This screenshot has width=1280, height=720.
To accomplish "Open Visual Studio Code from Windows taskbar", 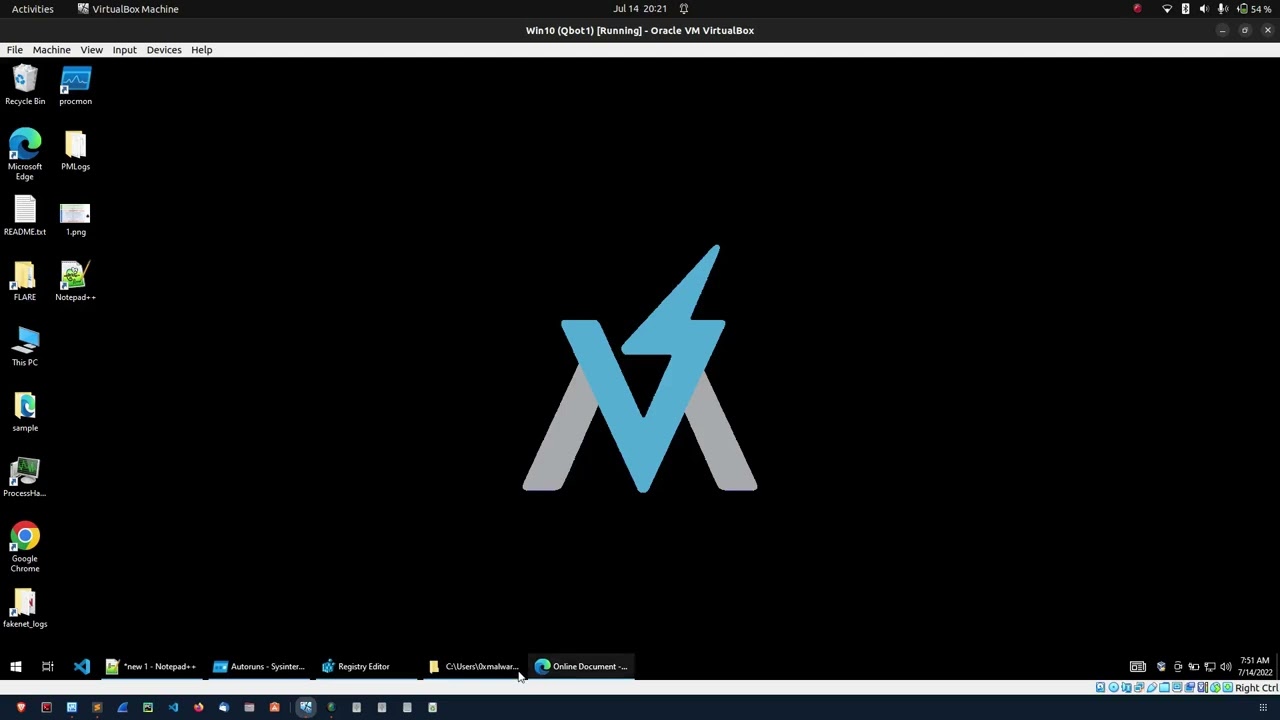I will 81,666.
